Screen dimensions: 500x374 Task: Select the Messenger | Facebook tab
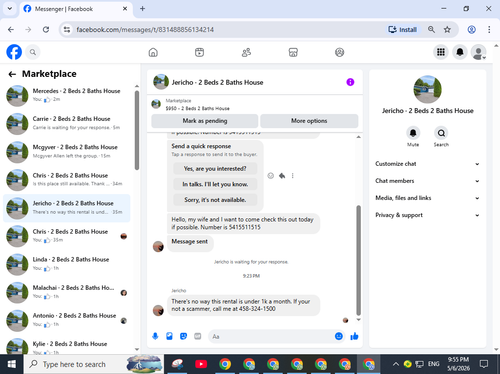point(76,9)
